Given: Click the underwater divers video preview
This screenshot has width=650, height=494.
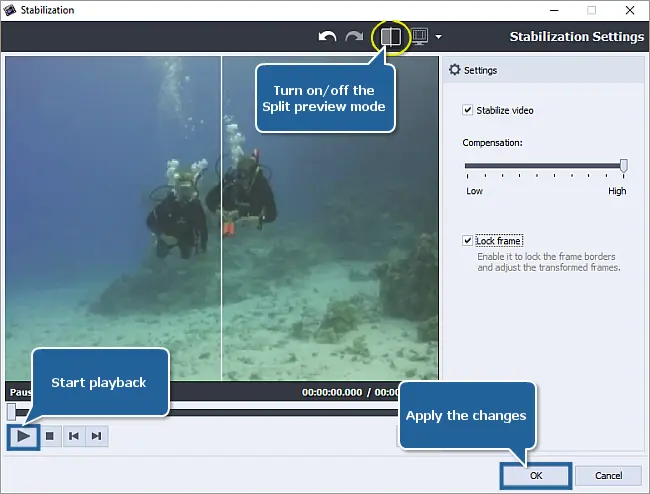Looking at the screenshot, I should [x=220, y=218].
